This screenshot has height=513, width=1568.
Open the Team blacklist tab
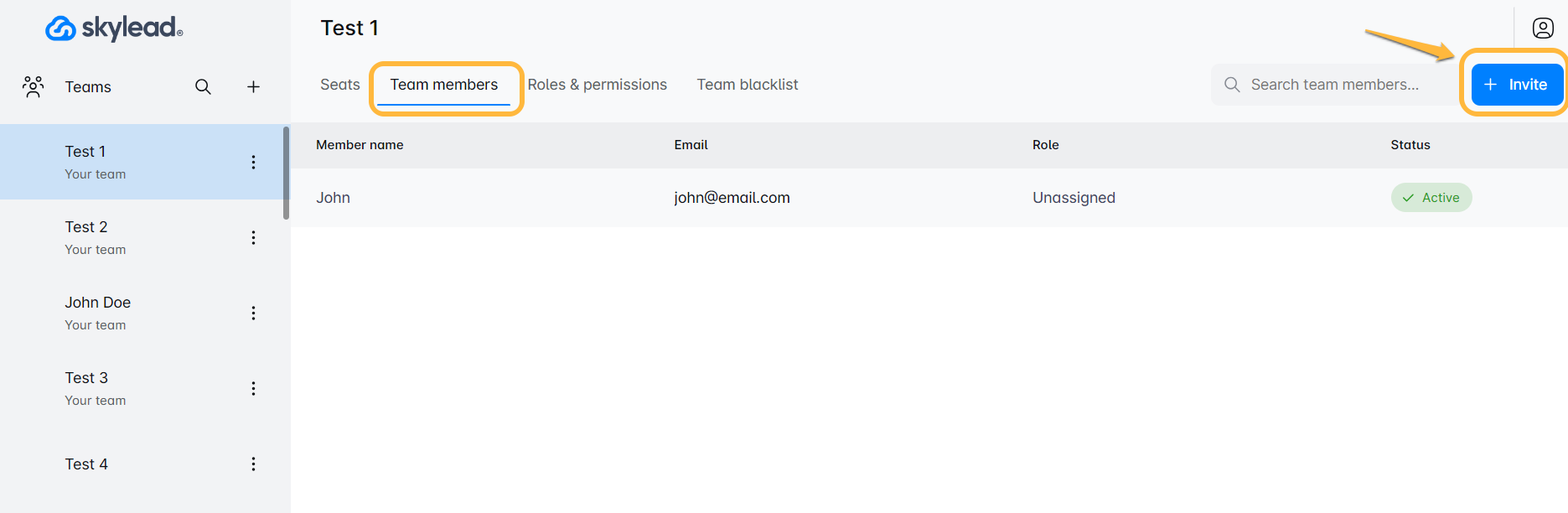tap(748, 85)
